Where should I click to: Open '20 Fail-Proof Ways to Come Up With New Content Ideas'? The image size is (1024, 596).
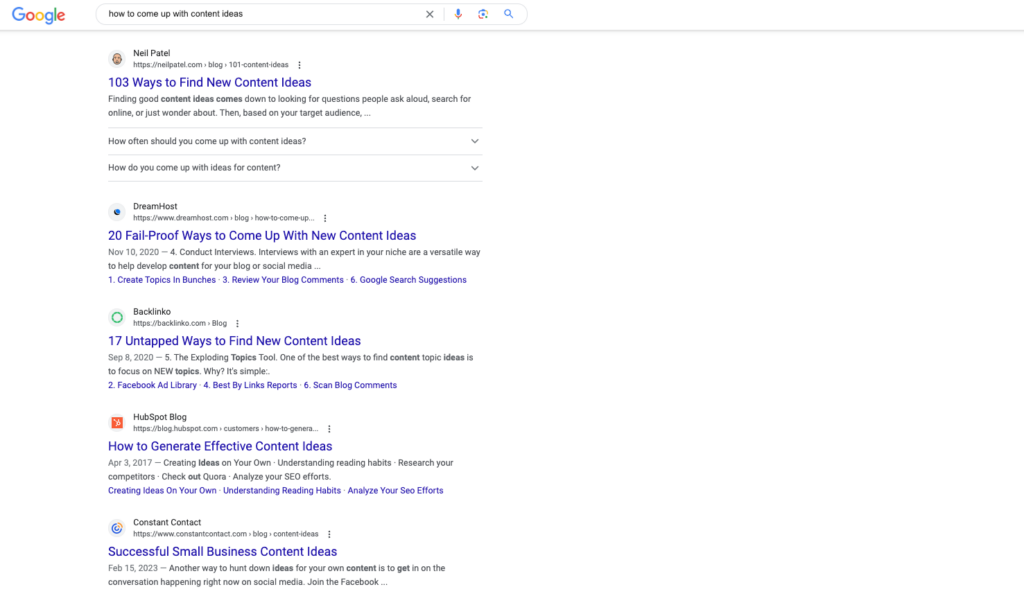point(262,236)
